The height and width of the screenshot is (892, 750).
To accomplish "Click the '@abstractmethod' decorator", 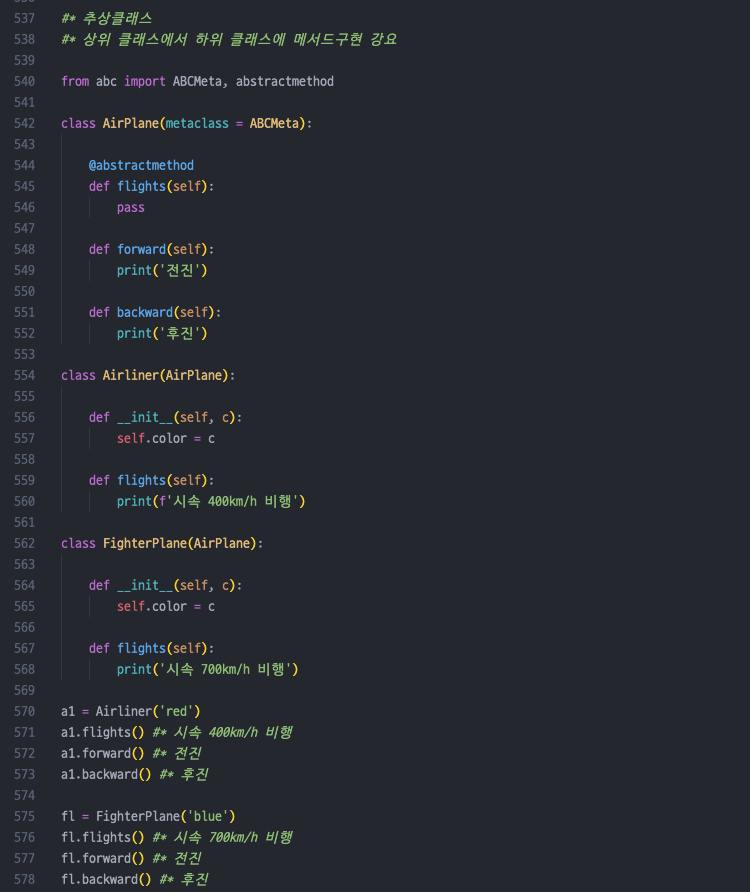I will pos(141,166).
